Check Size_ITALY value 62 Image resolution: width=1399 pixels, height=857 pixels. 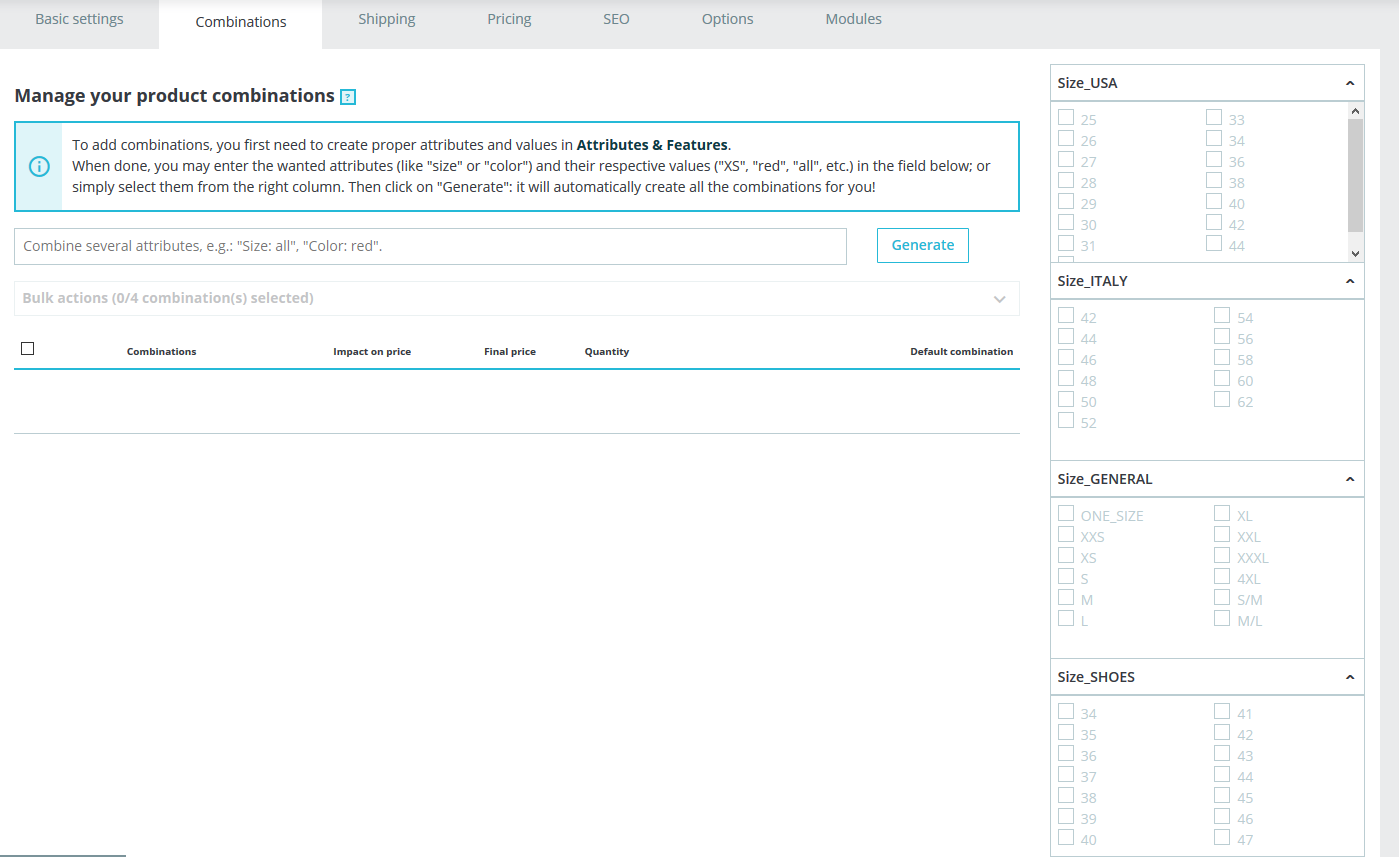click(1222, 399)
